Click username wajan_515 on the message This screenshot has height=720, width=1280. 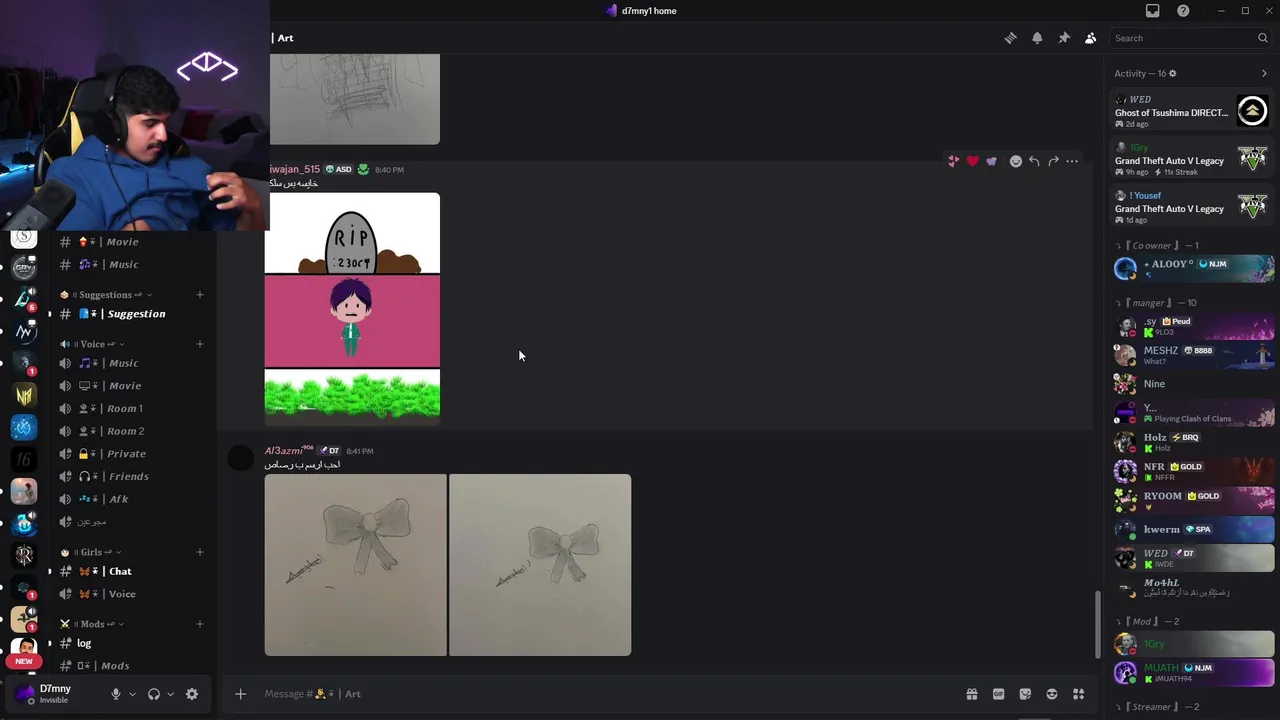point(294,169)
